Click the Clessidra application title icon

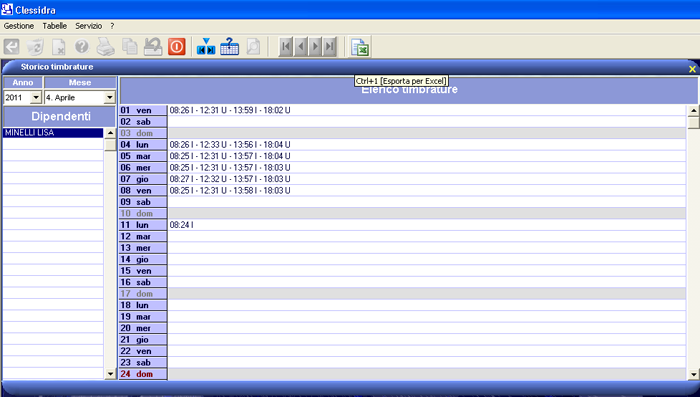click(7, 9)
